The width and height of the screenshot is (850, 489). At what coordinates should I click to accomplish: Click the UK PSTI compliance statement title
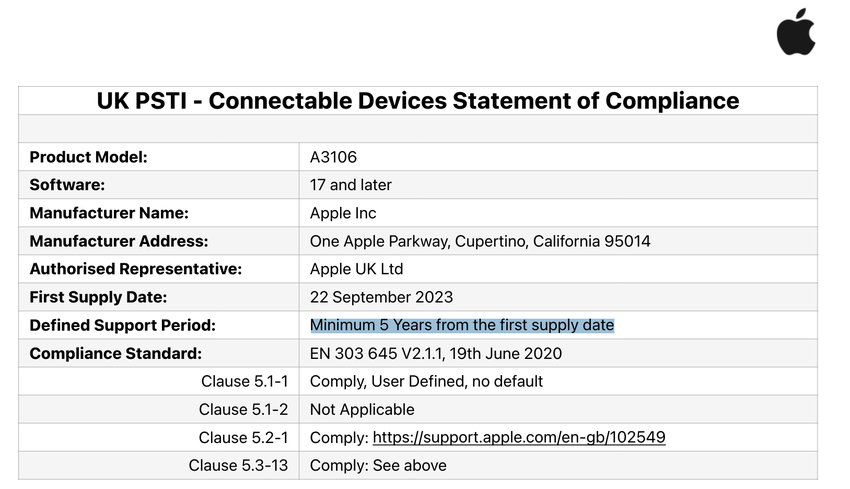pyautogui.click(x=418, y=100)
